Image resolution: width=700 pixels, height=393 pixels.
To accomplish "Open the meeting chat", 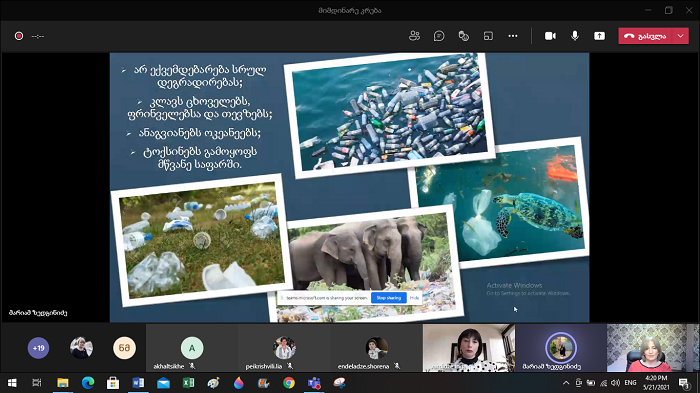I will pos(439,36).
